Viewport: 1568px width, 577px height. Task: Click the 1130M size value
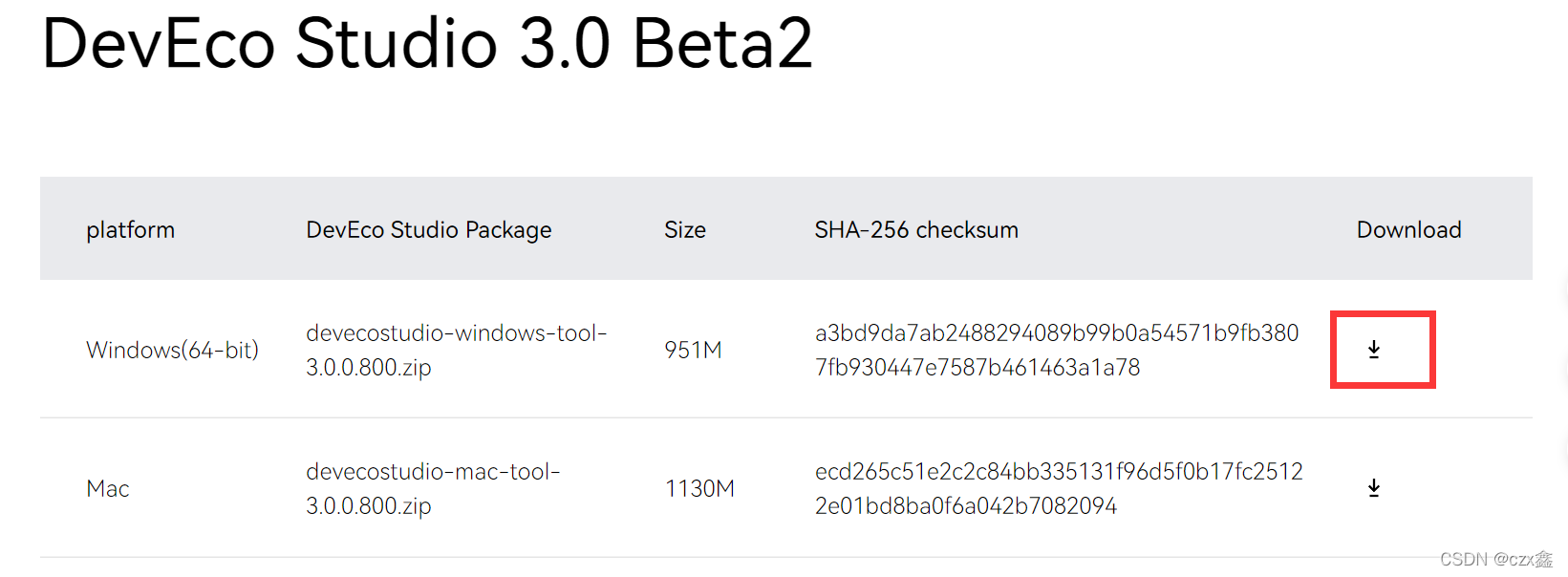click(699, 489)
